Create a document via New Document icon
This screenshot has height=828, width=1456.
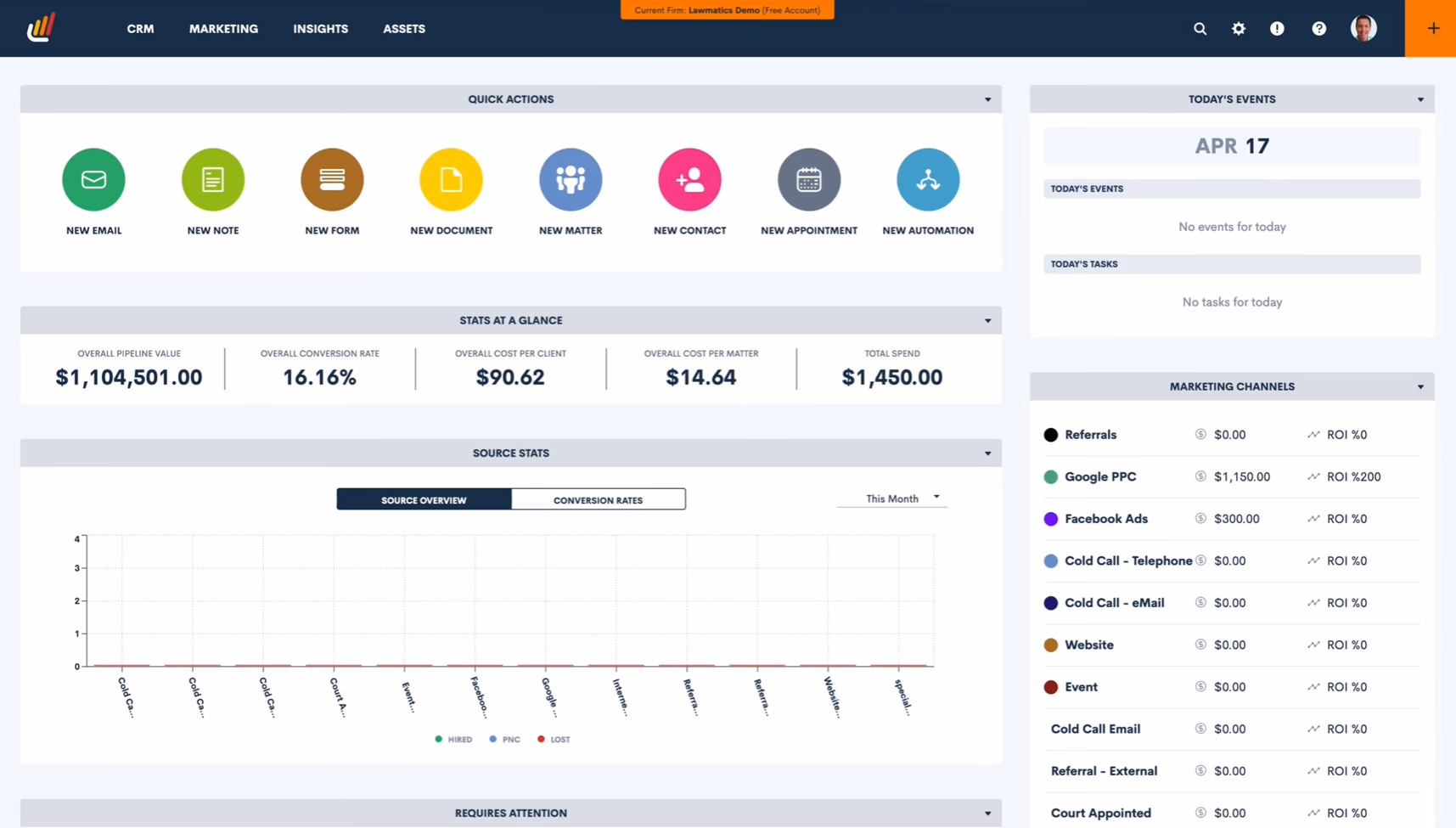(x=451, y=179)
